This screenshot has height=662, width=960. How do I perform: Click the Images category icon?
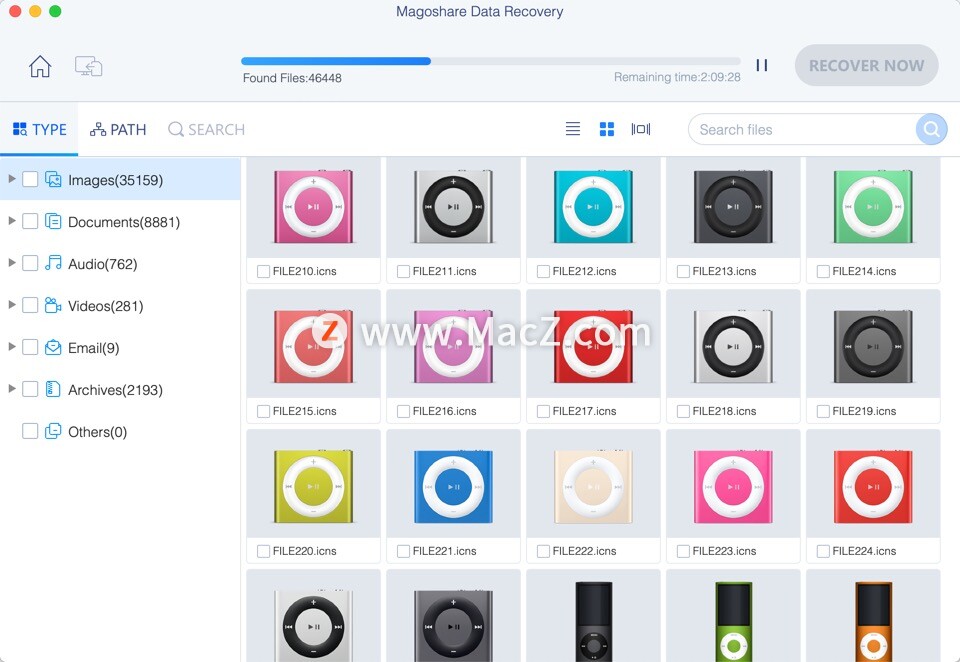[53, 179]
